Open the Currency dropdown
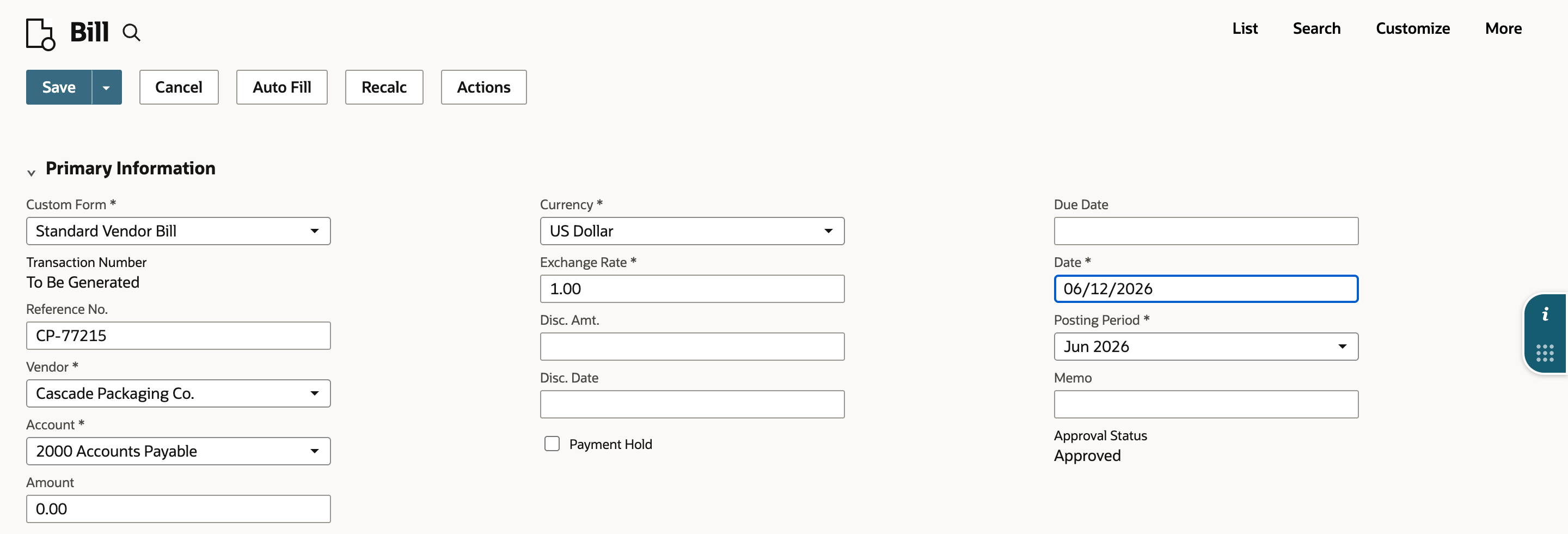This screenshot has width=1568, height=534. (692, 232)
